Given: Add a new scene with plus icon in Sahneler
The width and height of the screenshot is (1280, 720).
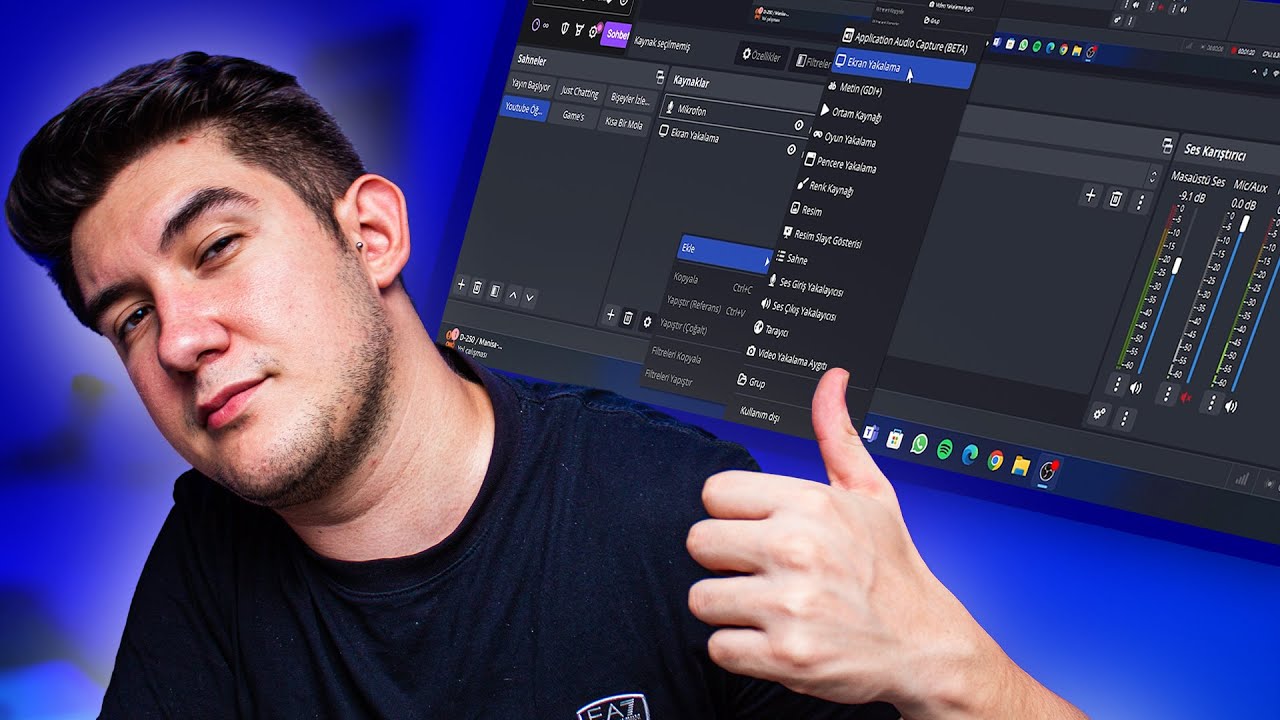Looking at the screenshot, I should (x=461, y=285).
